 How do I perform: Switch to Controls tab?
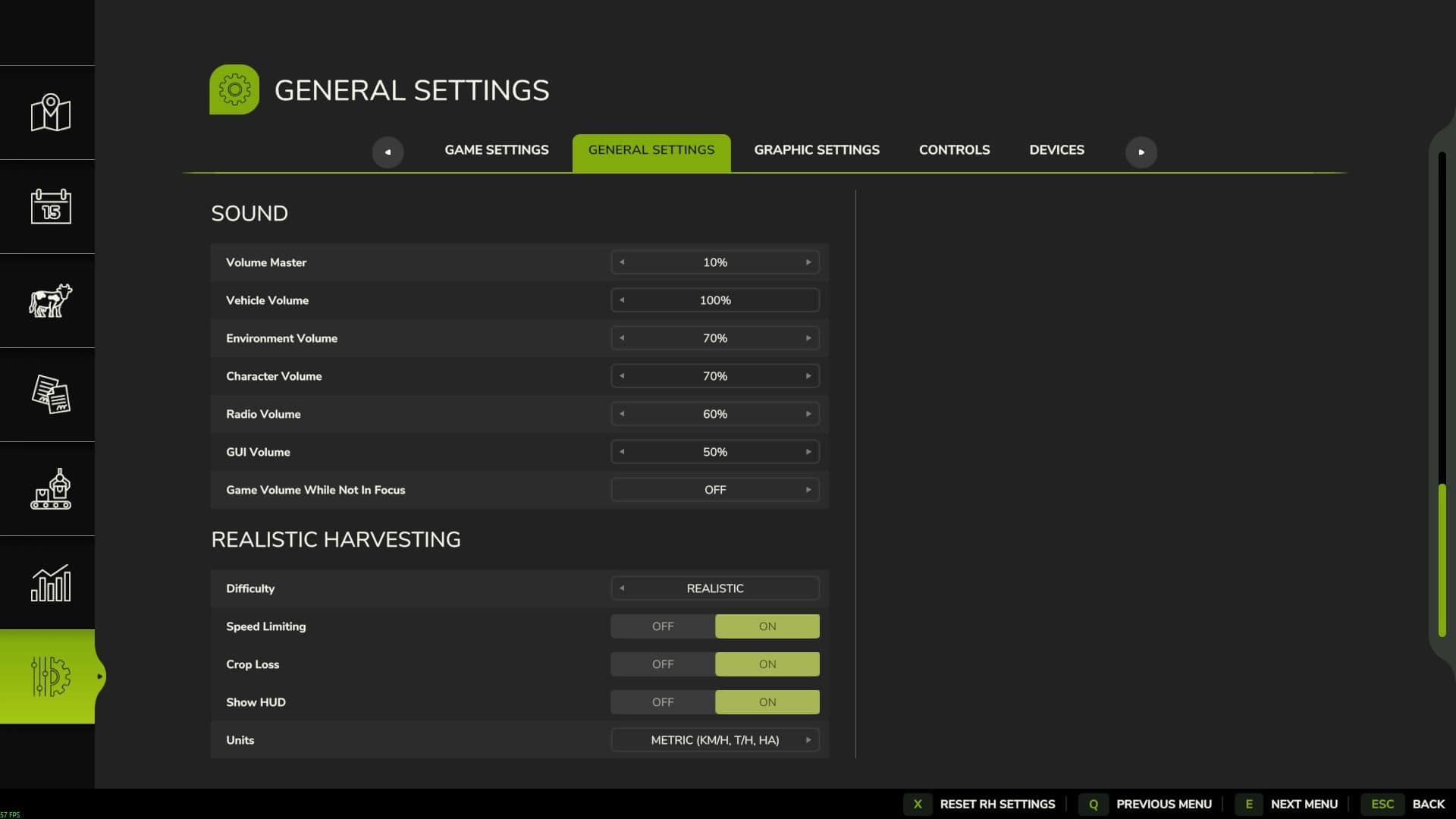tap(954, 150)
